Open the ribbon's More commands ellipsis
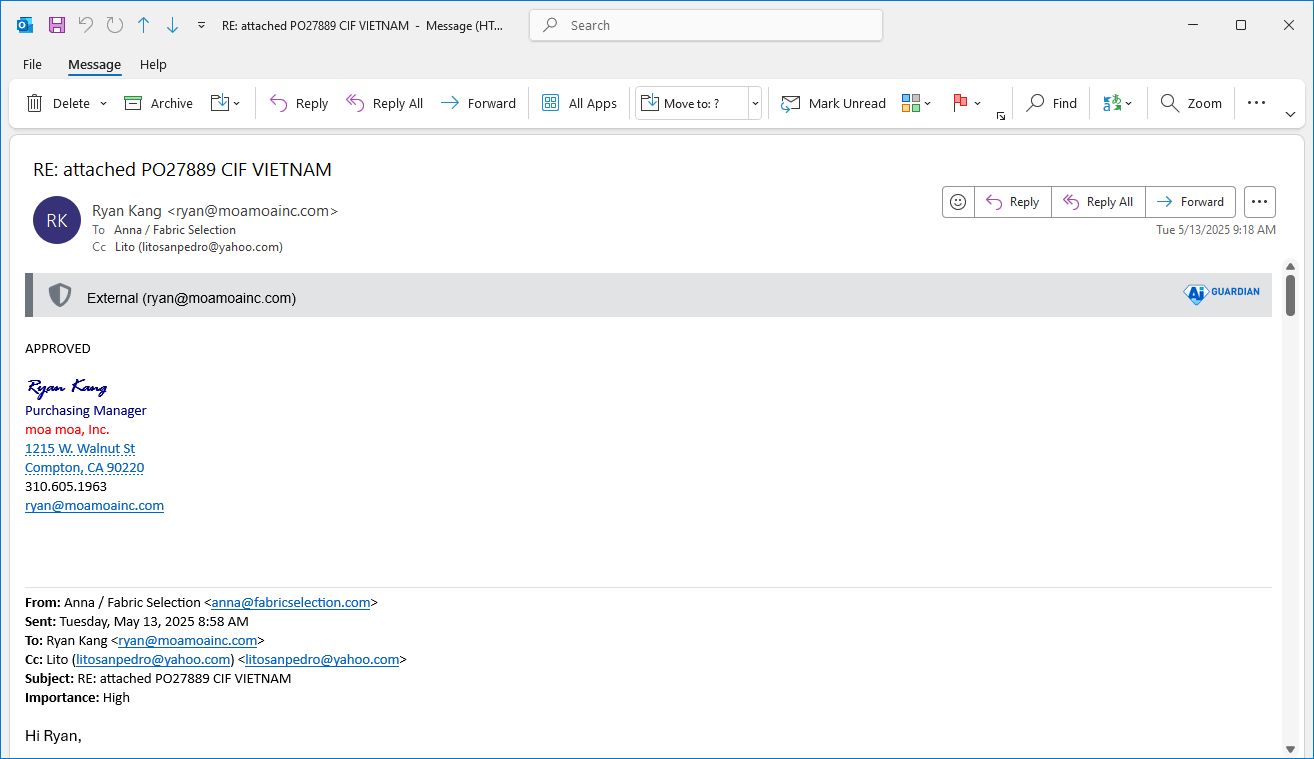 [1257, 103]
